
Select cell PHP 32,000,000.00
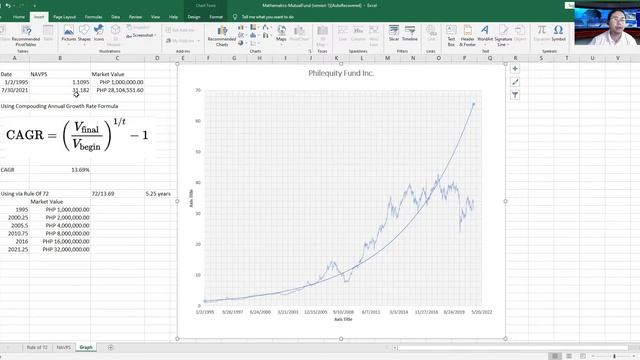60,249
